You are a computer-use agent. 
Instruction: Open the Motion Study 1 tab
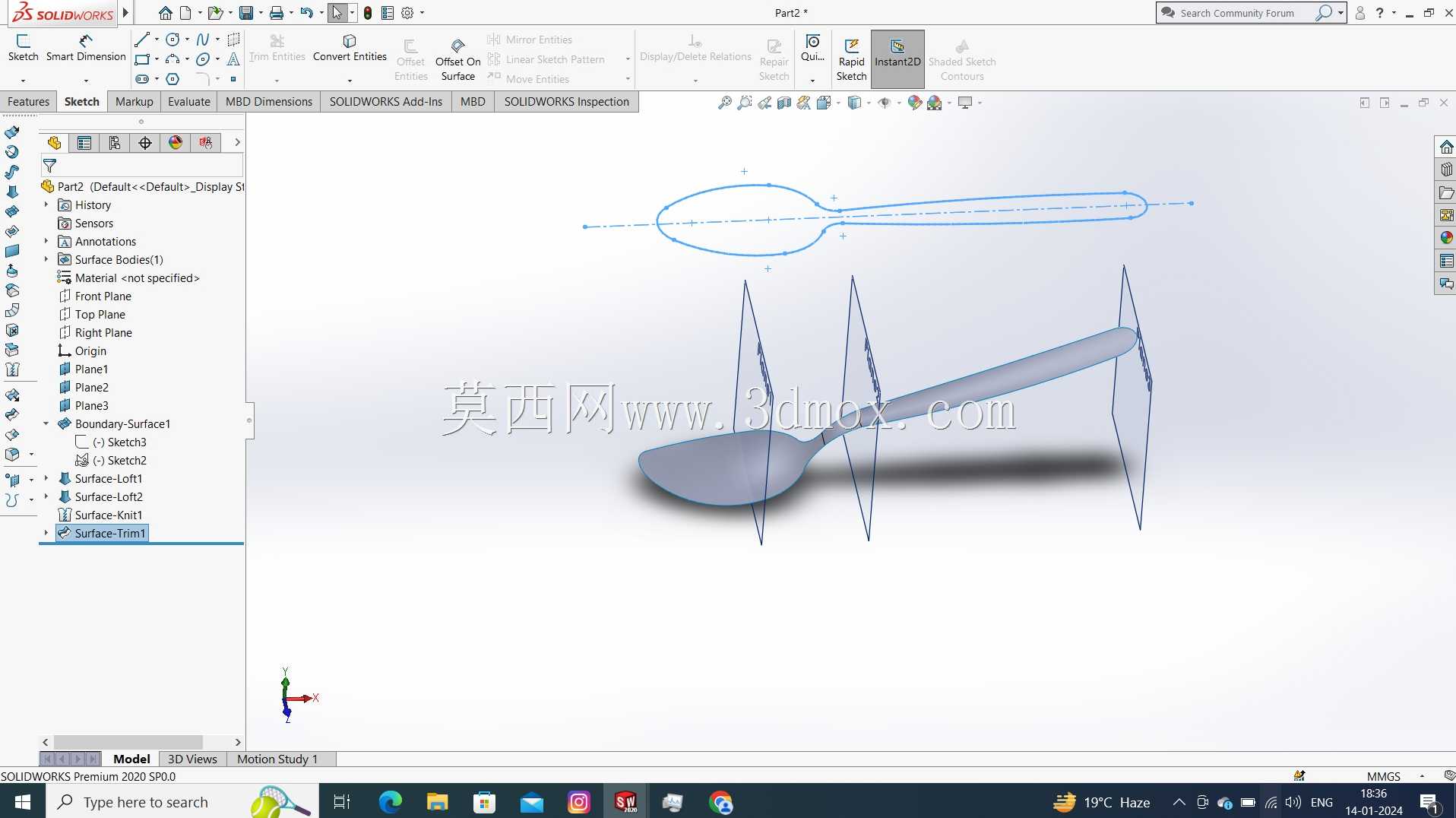(277, 759)
